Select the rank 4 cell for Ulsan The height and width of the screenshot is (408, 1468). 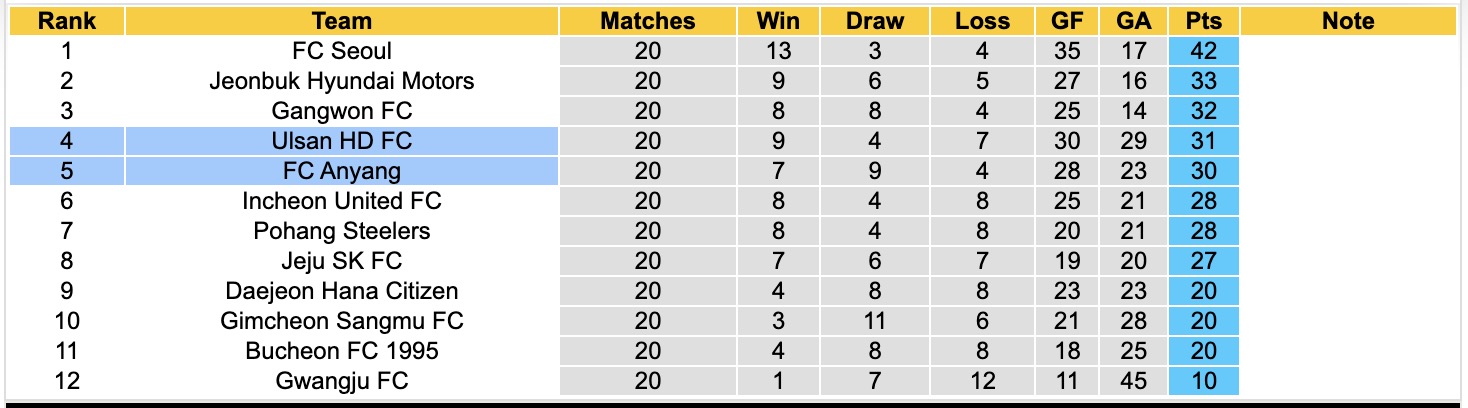point(67,141)
